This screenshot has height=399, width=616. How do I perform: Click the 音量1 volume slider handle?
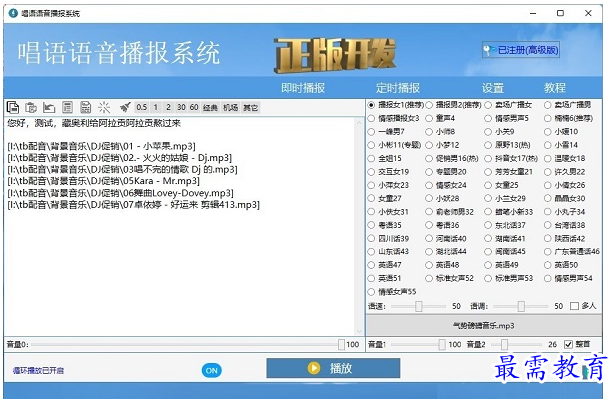click(442, 345)
